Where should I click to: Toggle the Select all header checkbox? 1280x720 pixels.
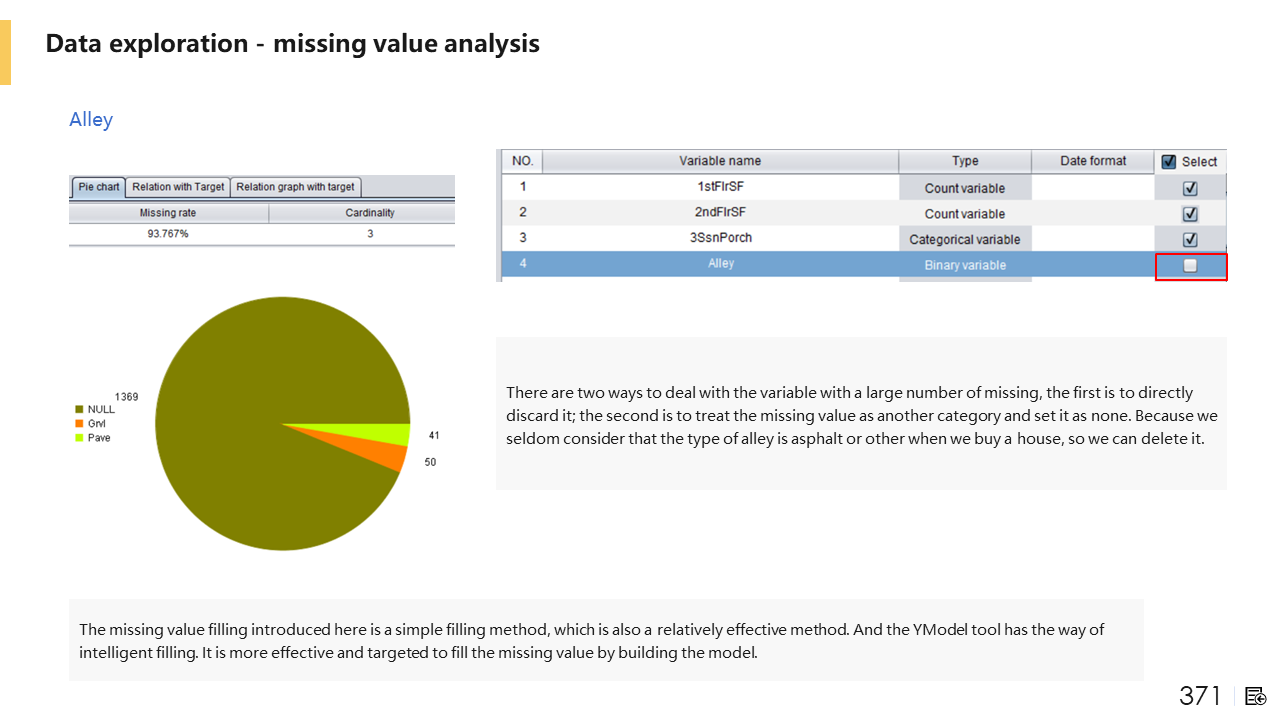coord(1169,161)
